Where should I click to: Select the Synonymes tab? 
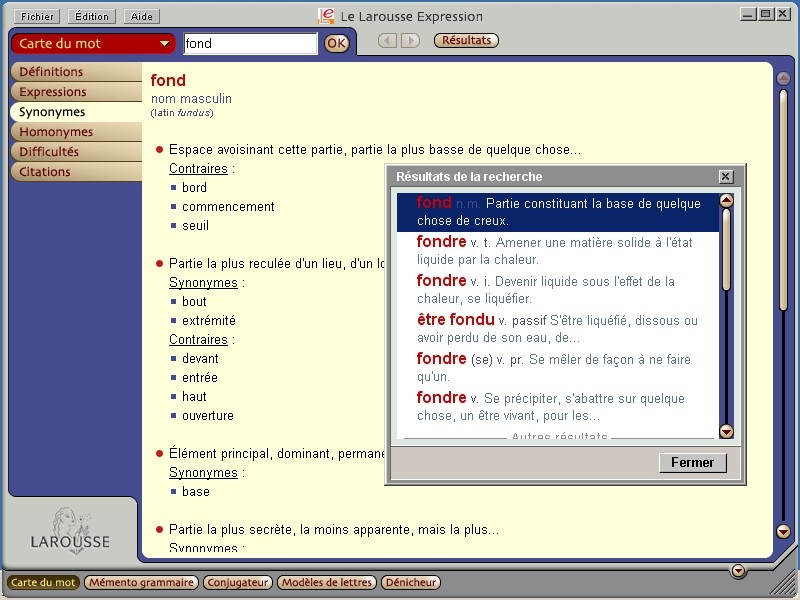tap(76, 112)
